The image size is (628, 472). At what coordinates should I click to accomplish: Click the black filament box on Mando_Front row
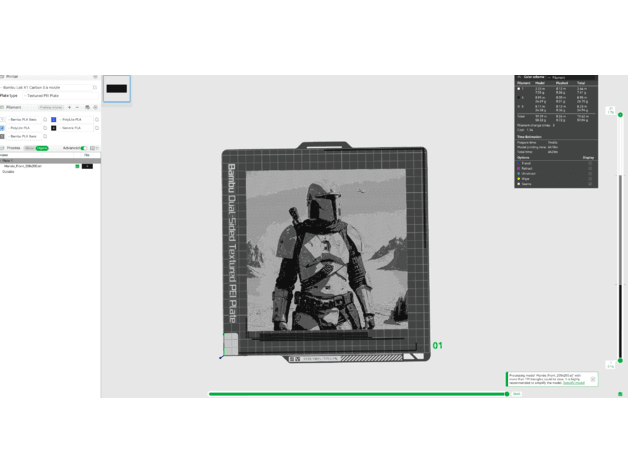[x=87, y=166]
